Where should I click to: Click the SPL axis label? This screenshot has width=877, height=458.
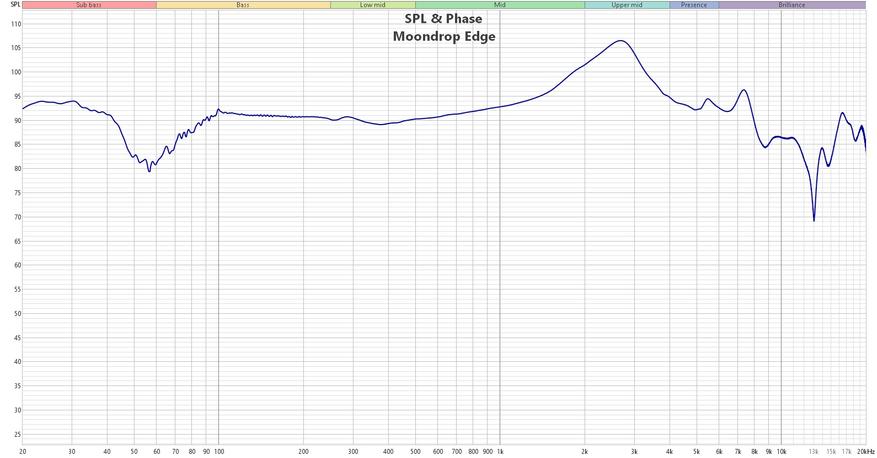[x=15, y=5]
